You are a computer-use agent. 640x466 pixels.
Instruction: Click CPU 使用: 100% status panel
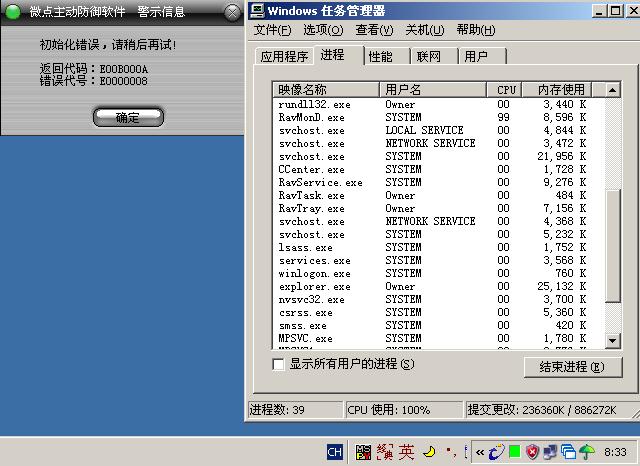click(x=404, y=410)
